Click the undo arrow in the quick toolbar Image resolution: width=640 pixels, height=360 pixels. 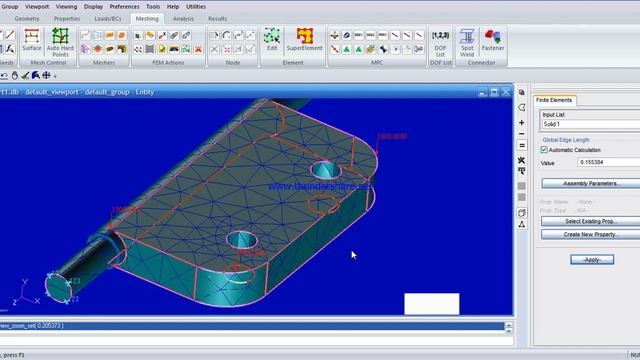click(x=4, y=76)
